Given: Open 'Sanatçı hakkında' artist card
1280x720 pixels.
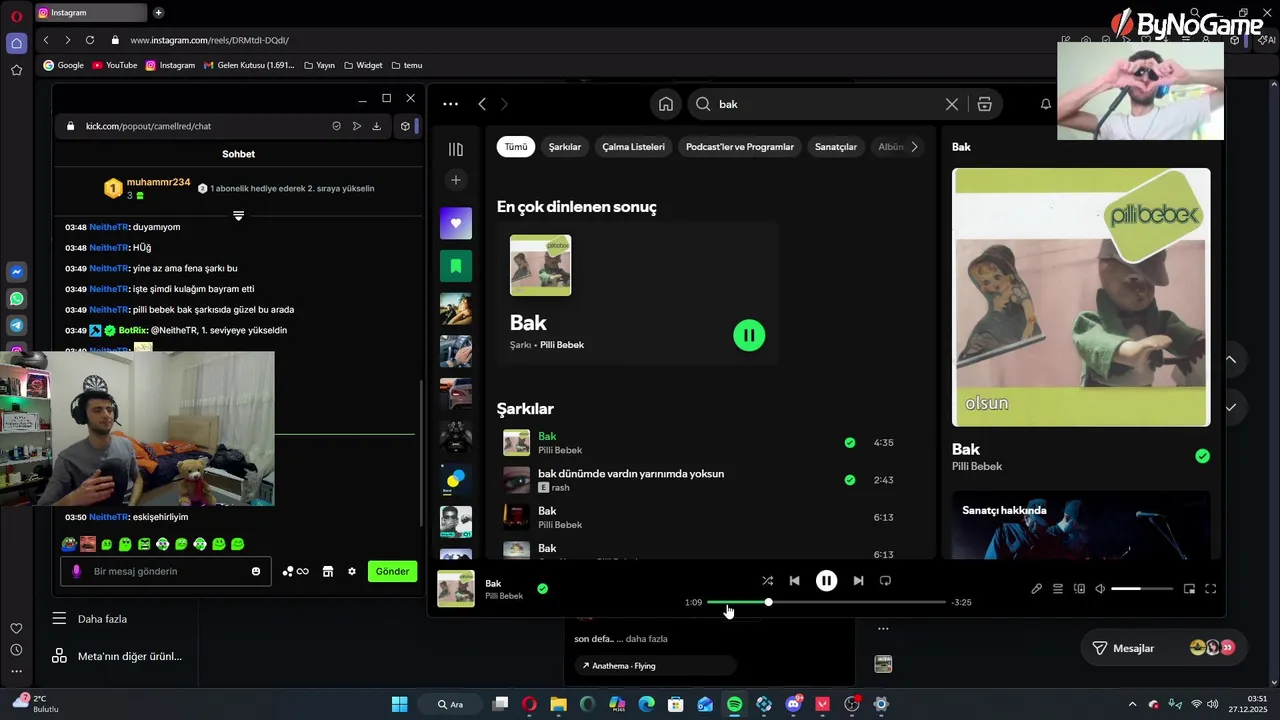Looking at the screenshot, I should (x=1081, y=525).
